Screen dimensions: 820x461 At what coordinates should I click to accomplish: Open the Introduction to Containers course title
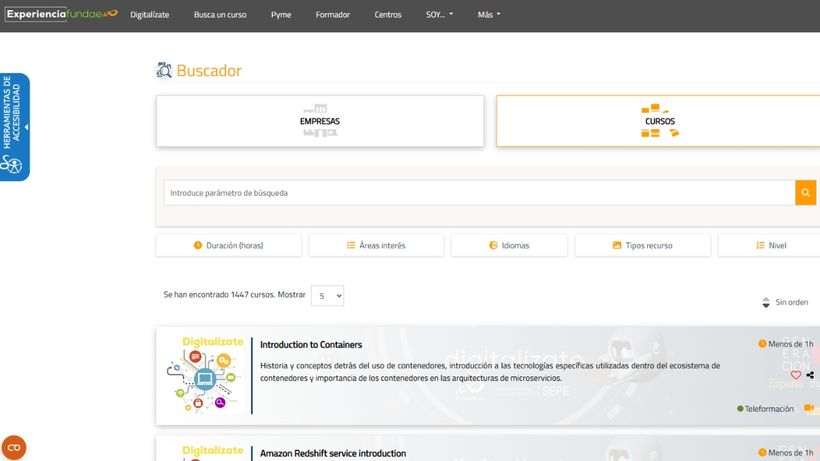311,345
